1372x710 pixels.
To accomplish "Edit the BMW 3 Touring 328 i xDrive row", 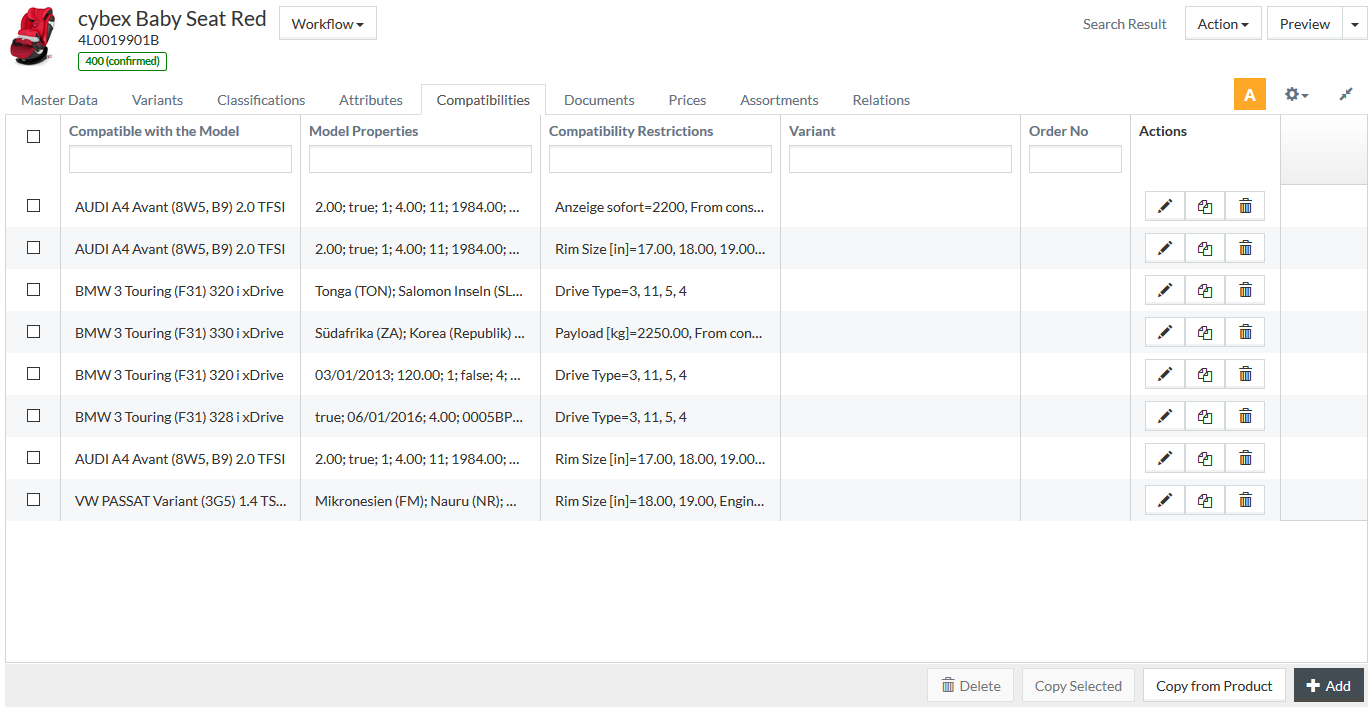I will pyautogui.click(x=1165, y=416).
